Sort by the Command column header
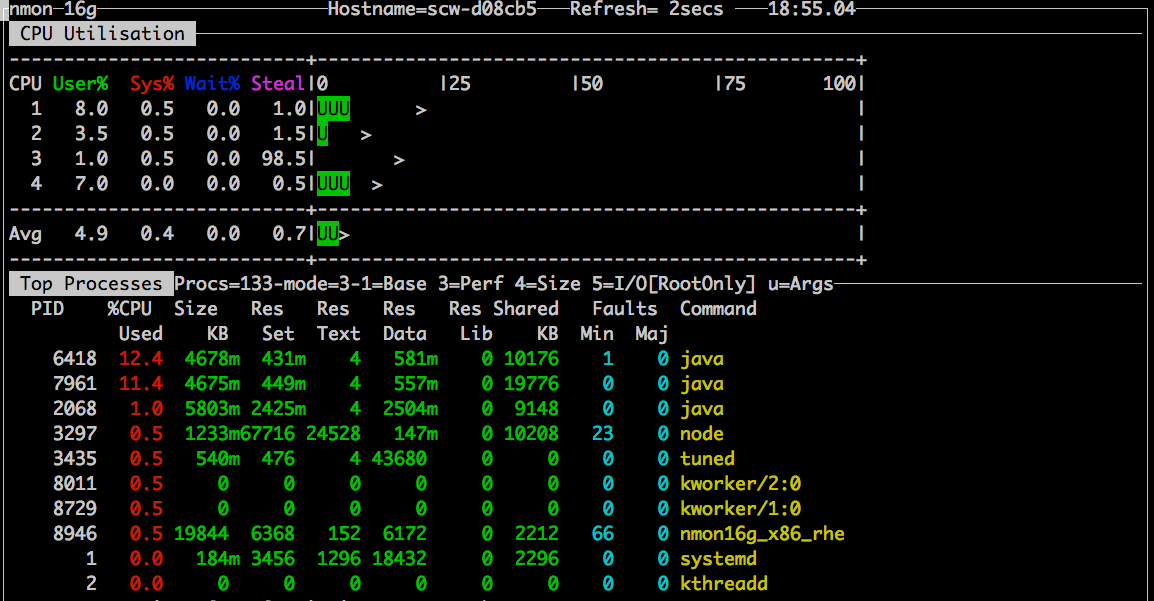1154x601 pixels. (x=718, y=308)
